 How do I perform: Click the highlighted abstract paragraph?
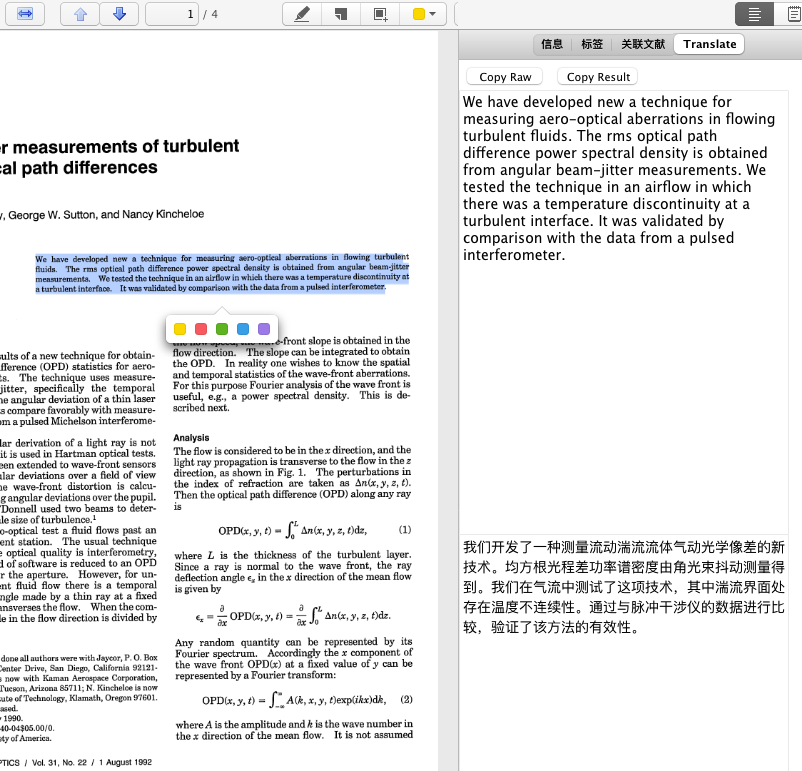(222, 273)
